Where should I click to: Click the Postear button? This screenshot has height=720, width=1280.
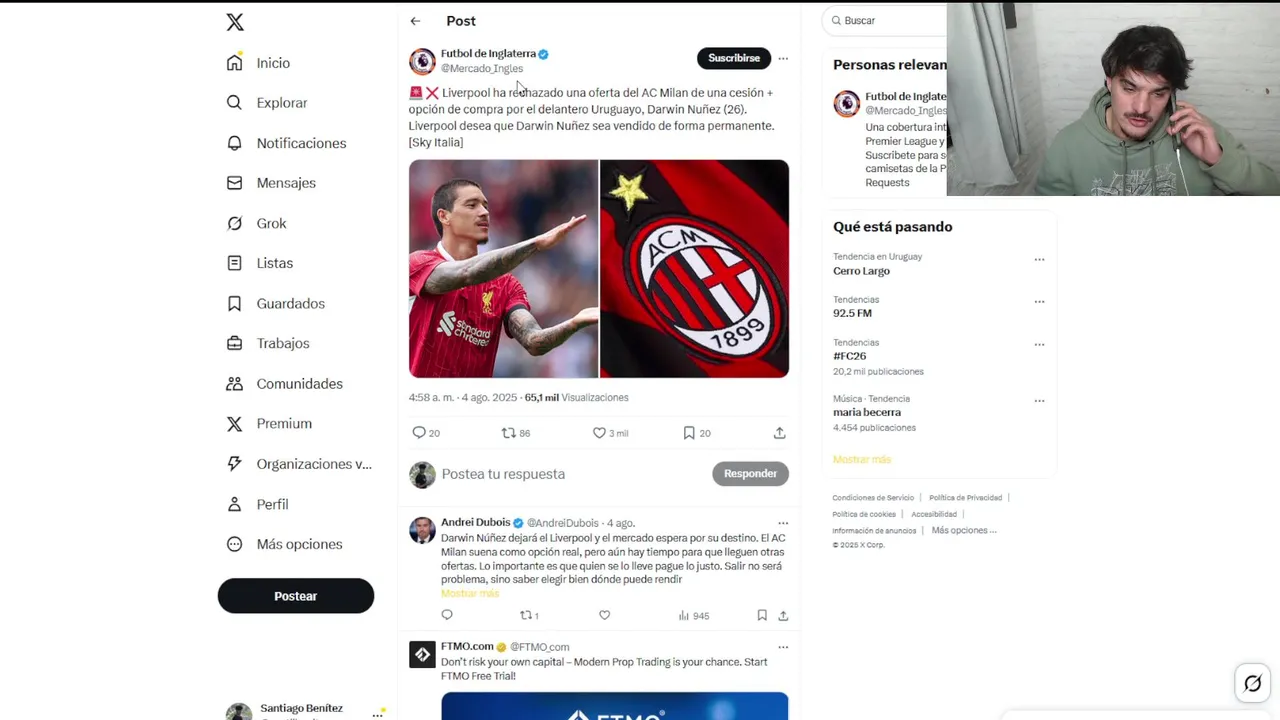coord(296,596)
